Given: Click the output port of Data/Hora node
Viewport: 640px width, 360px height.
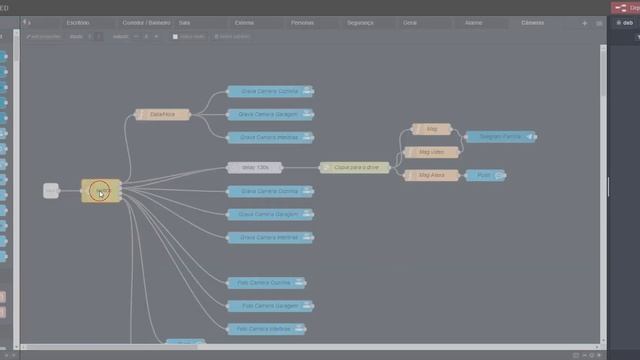Looking at the screenshot, I should click(191, 114).
